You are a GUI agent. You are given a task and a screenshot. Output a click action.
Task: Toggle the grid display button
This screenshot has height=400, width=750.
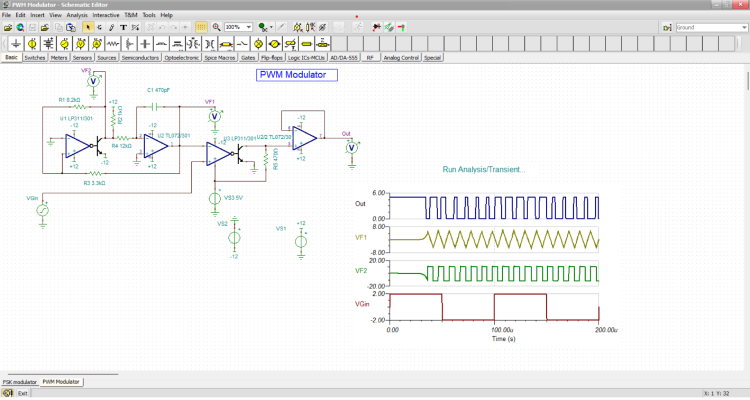(201, 27)
